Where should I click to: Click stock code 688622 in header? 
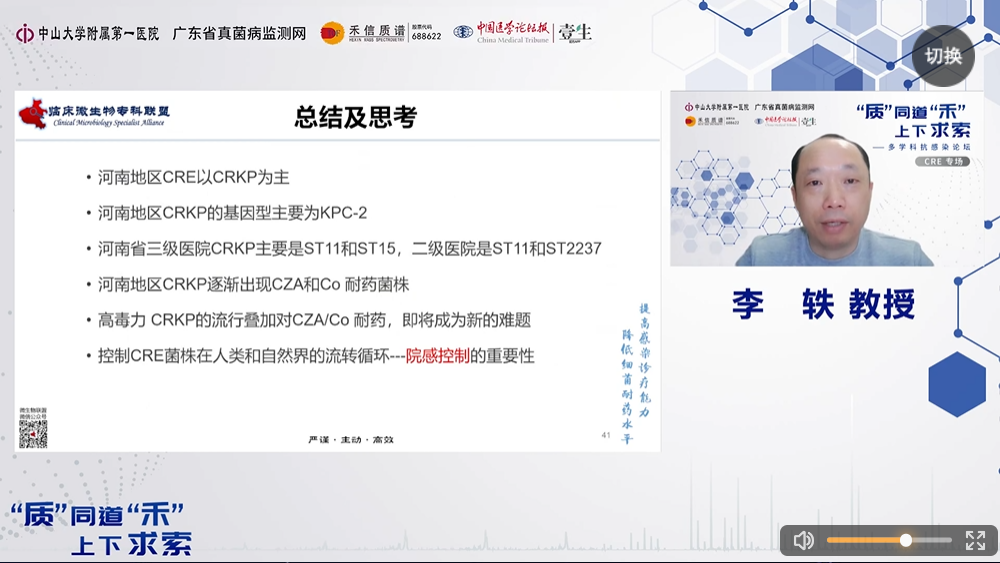click(x=426, y=37)
